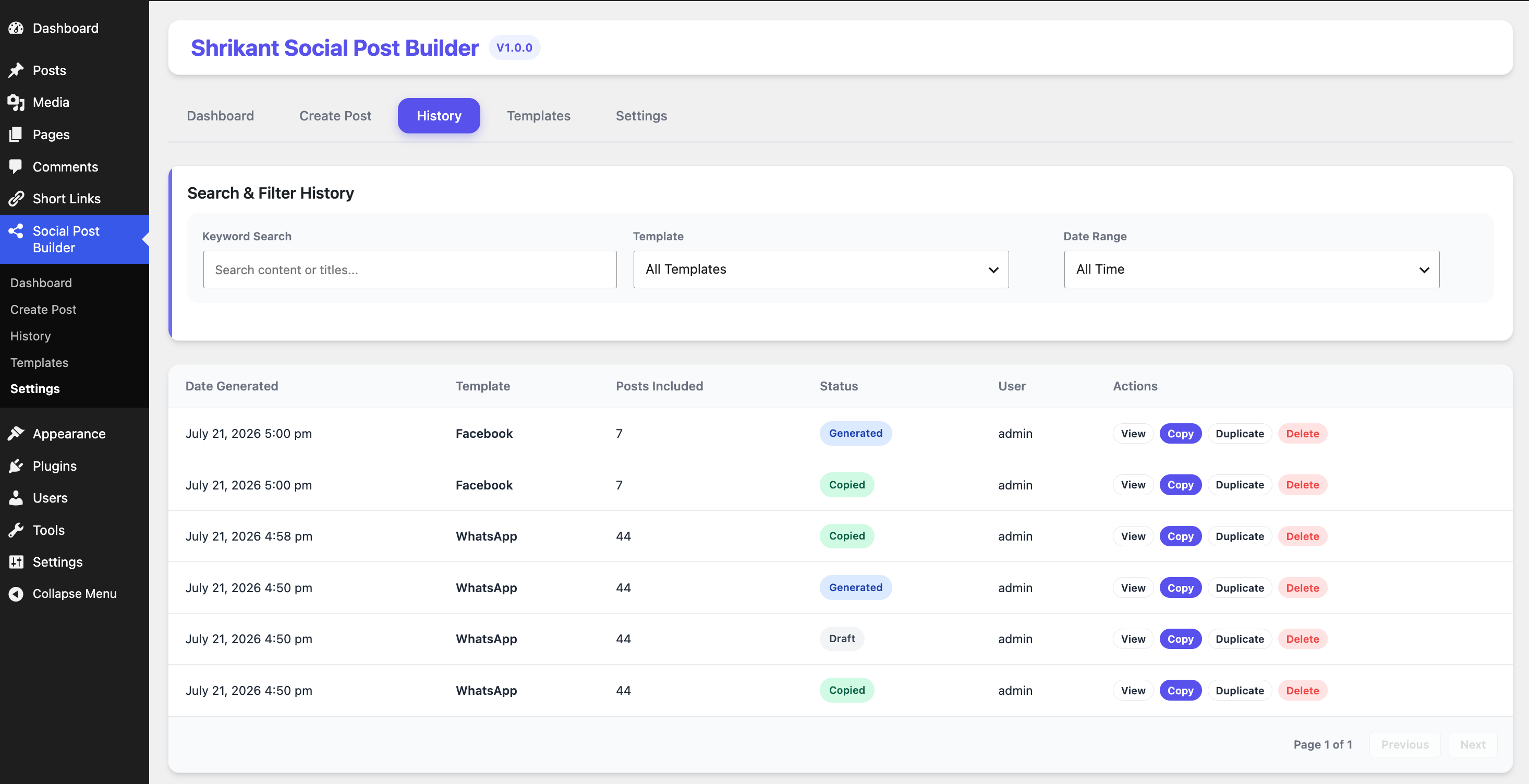The image size is (1529, 784).
Task: Click the Users person icon
Action: click(16, 497)
